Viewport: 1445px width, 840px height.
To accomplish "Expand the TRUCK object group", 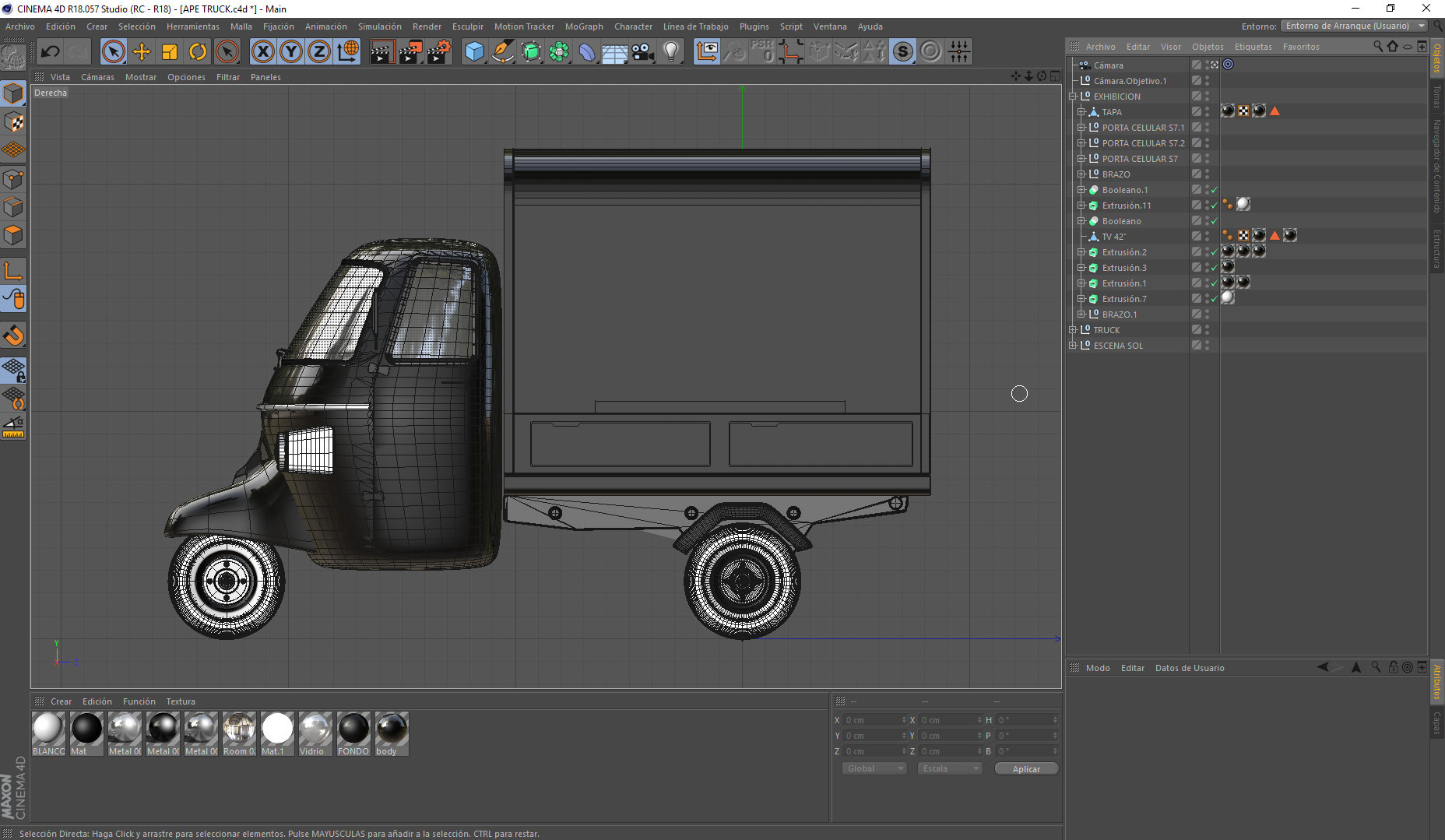I will coord(1073,330).
